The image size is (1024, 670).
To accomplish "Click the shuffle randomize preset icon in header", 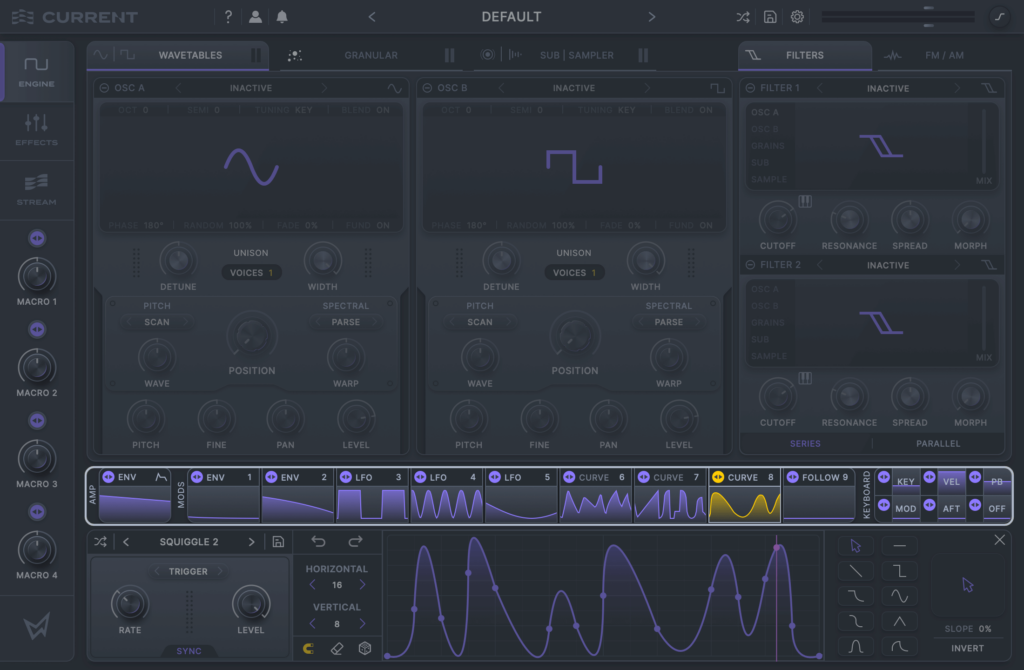I will [x=742, y=17].
